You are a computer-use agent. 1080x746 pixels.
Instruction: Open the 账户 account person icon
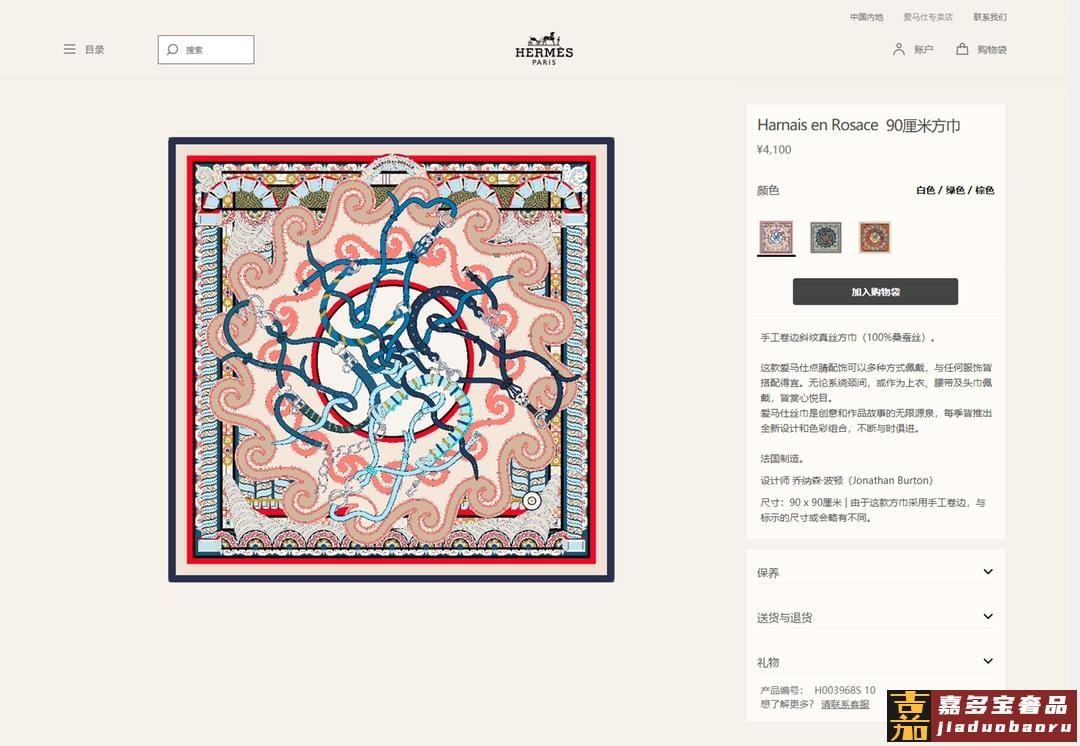(x=898, y=49)
